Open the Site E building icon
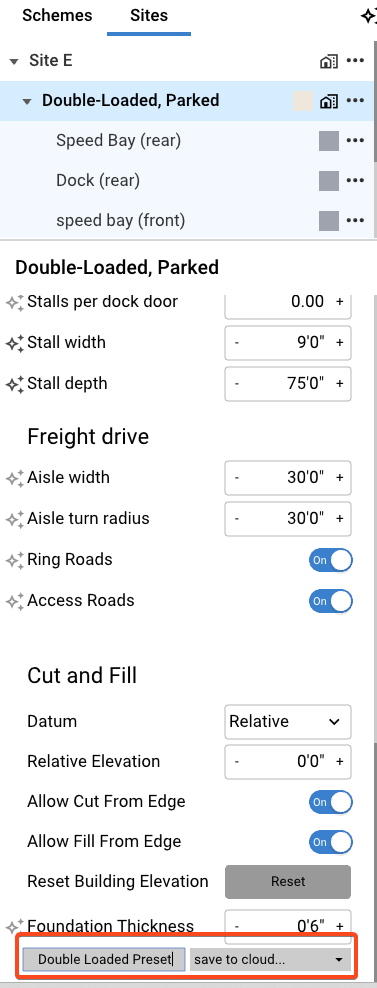 click(328, 61)
